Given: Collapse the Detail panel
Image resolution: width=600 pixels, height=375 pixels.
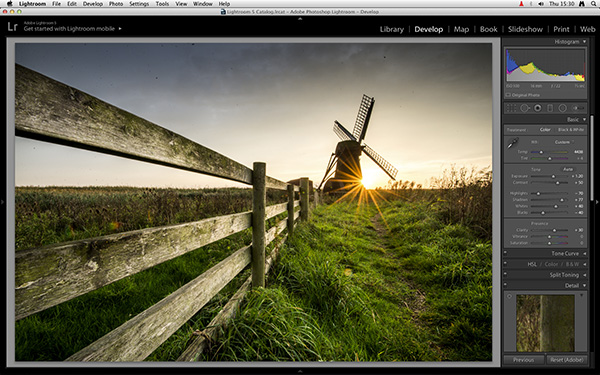Looking at the screenshot, I should pyautogui.click(x=584, y=285).
